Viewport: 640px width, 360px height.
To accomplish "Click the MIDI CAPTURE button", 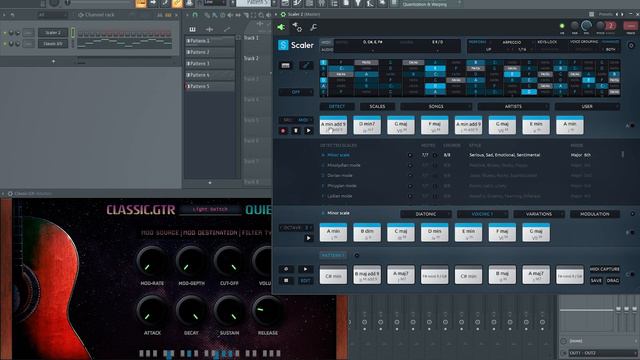I will click(x=604, y=269).
